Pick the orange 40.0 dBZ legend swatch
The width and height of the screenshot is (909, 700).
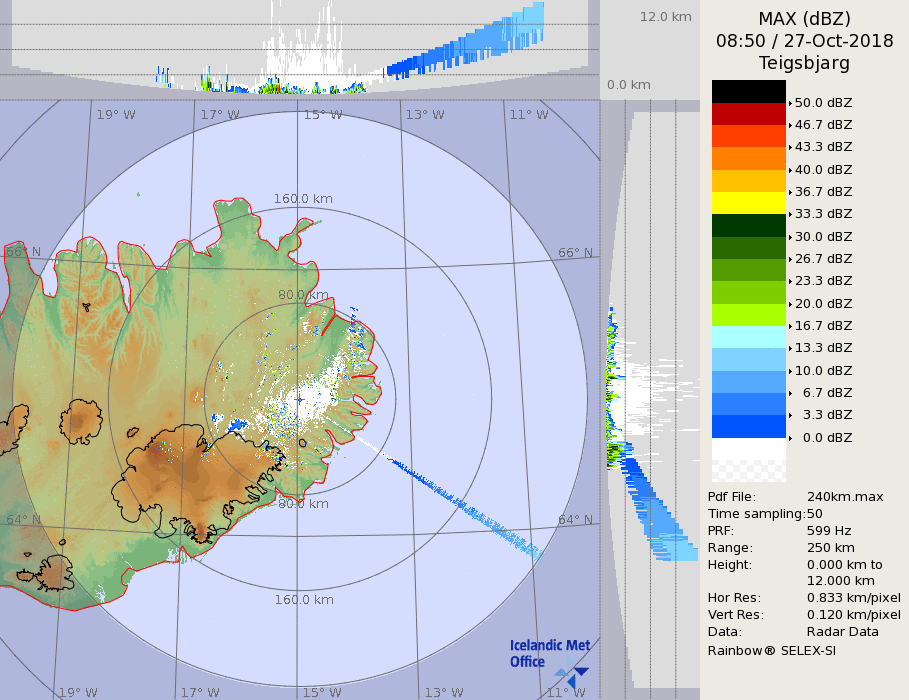[748, 158]
